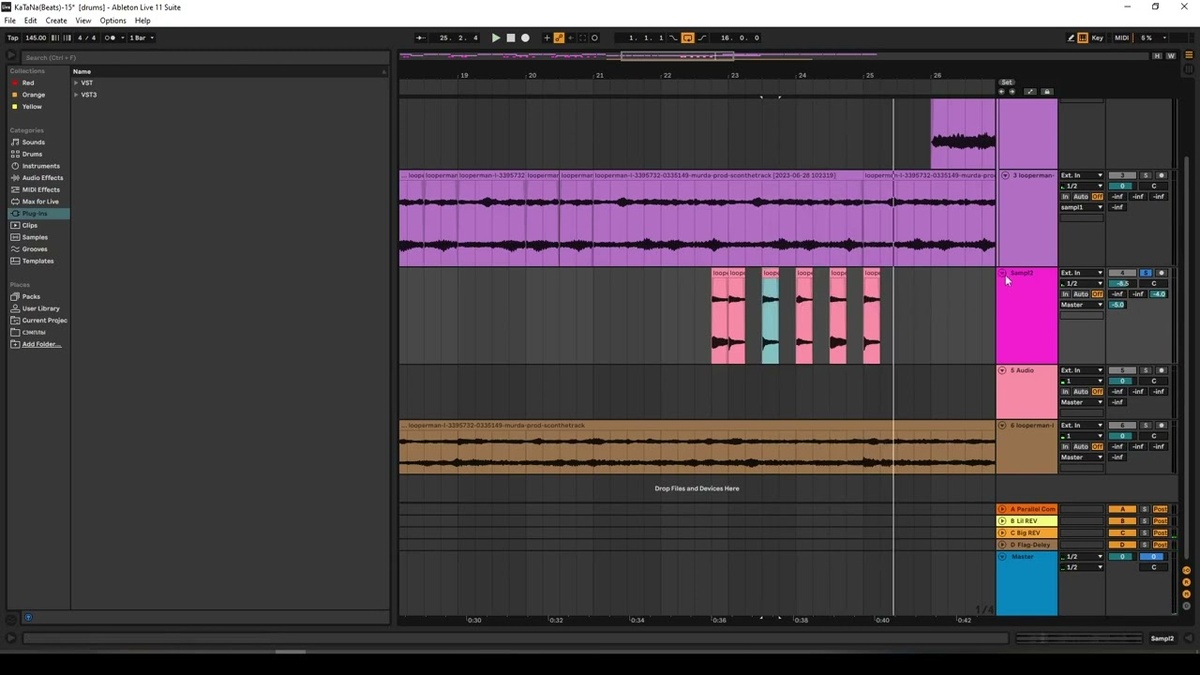Screen dimensions: 1200x675
Task: Start playback with the Play button
Action: coord(496,38)
